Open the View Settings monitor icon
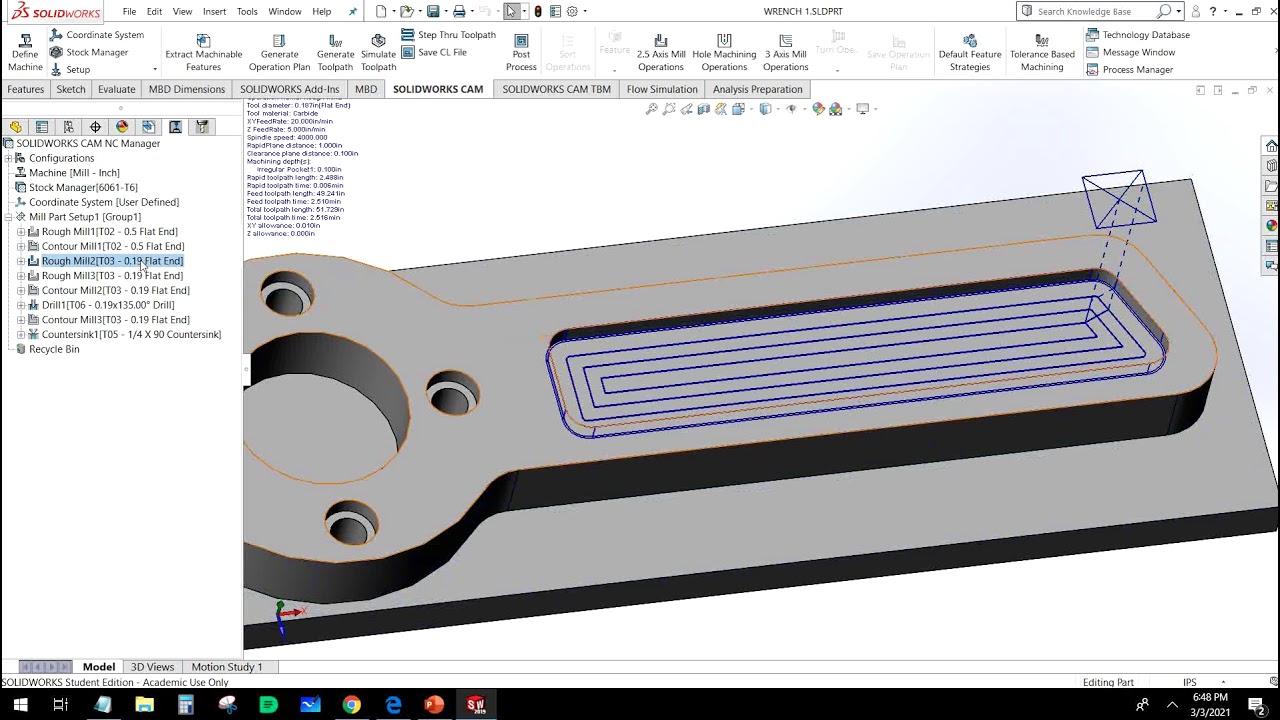The image size is (1280, 720). point(862,109)
